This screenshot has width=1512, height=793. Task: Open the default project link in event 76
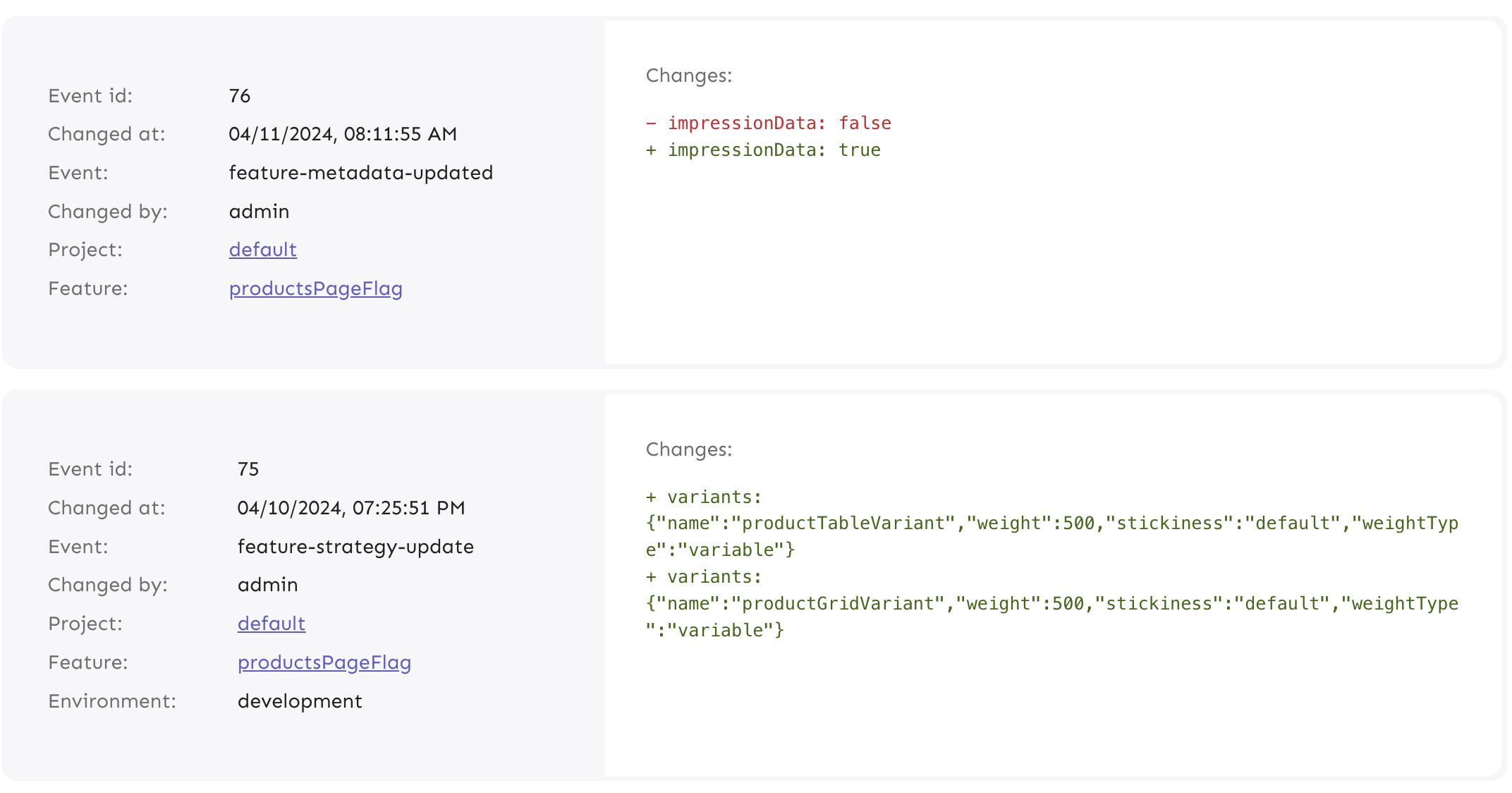[262, 250]
